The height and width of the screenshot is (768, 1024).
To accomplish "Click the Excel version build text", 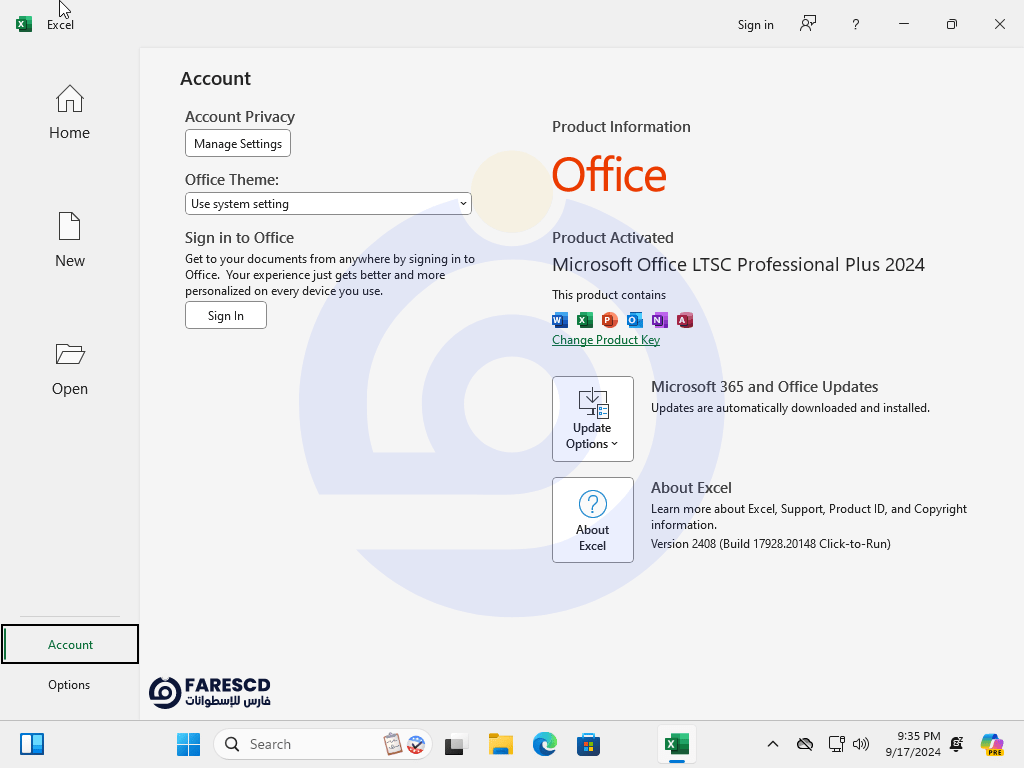I will (771, 543).
